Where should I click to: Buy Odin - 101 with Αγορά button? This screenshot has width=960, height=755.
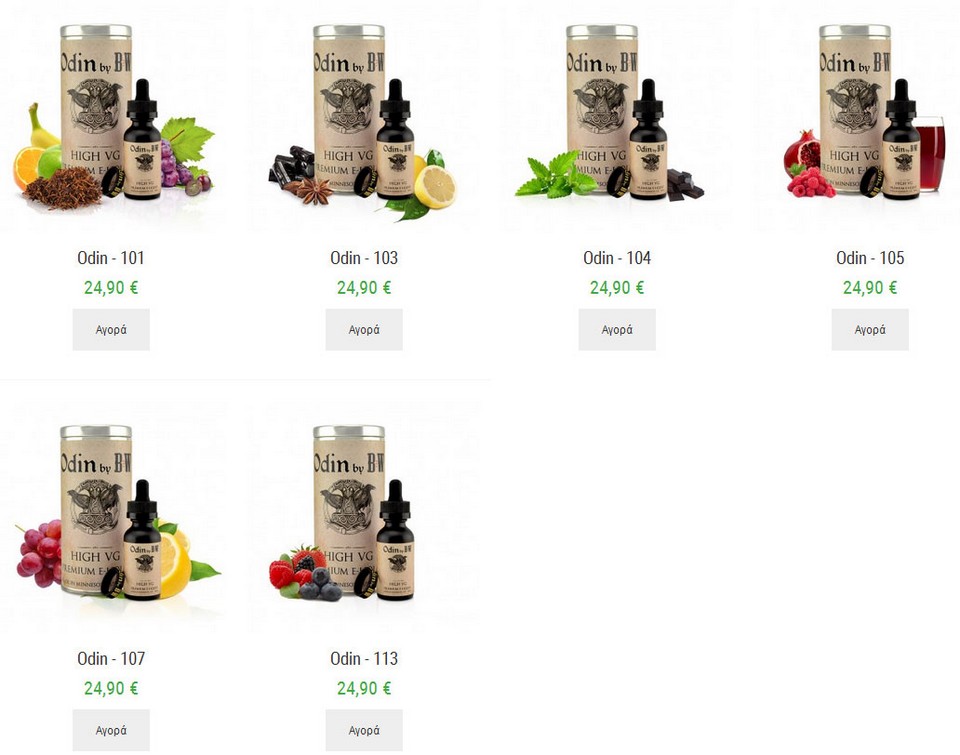point(111,329)
